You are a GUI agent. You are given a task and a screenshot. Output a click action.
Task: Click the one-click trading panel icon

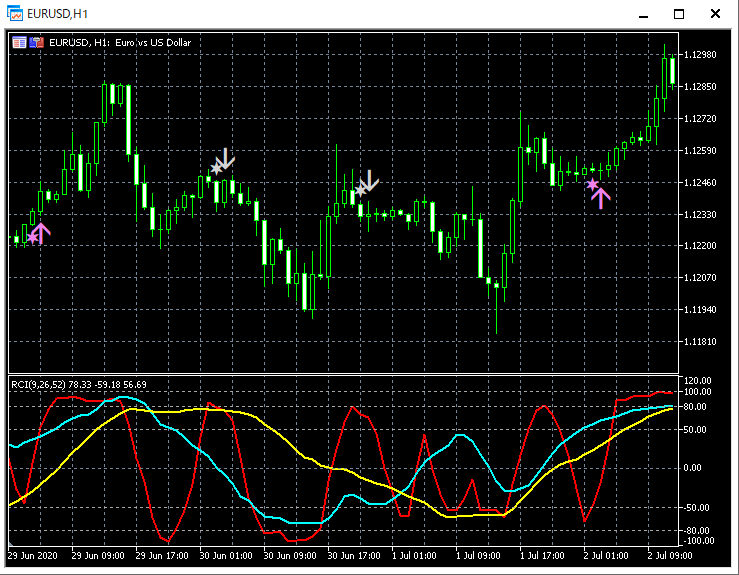tap(36, 42)
